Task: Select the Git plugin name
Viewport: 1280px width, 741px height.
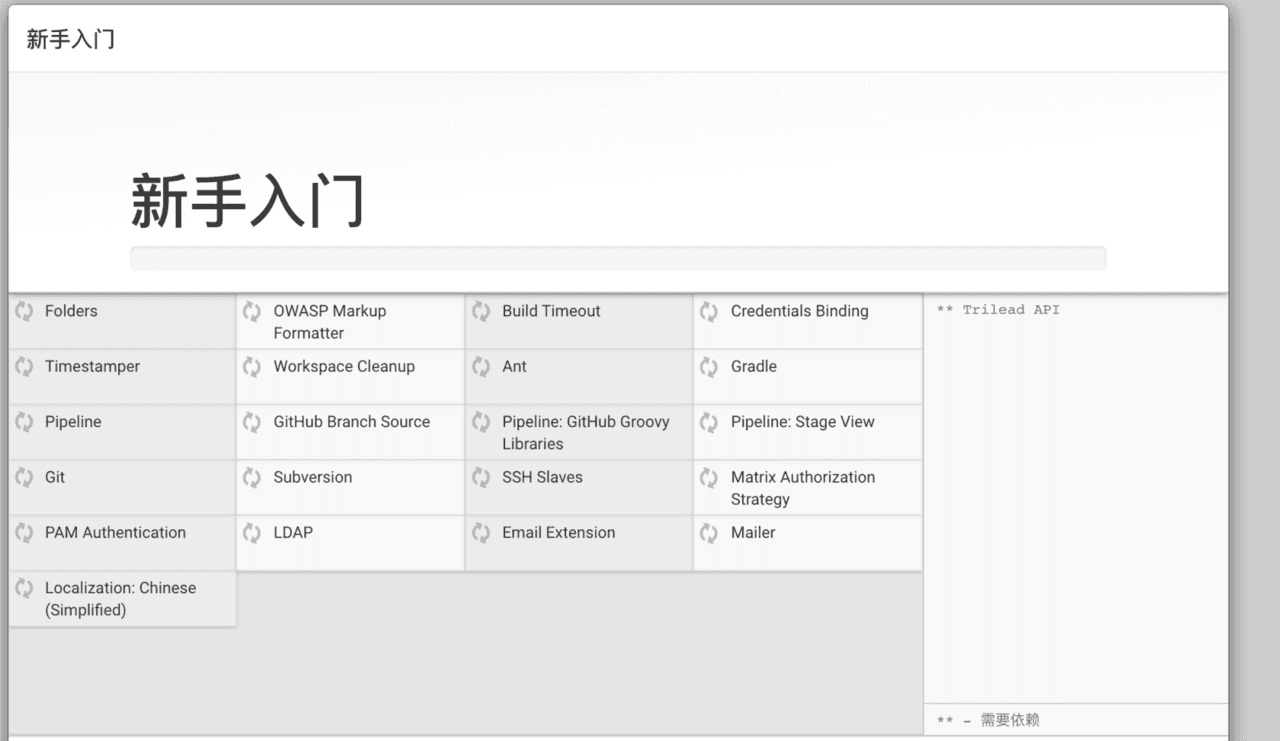Action: [55, 477]
